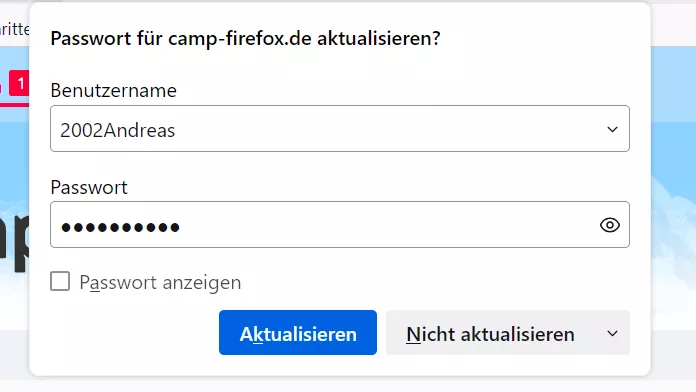Click the sky-blue page banner right of dialog

click(x=673, y=133)
